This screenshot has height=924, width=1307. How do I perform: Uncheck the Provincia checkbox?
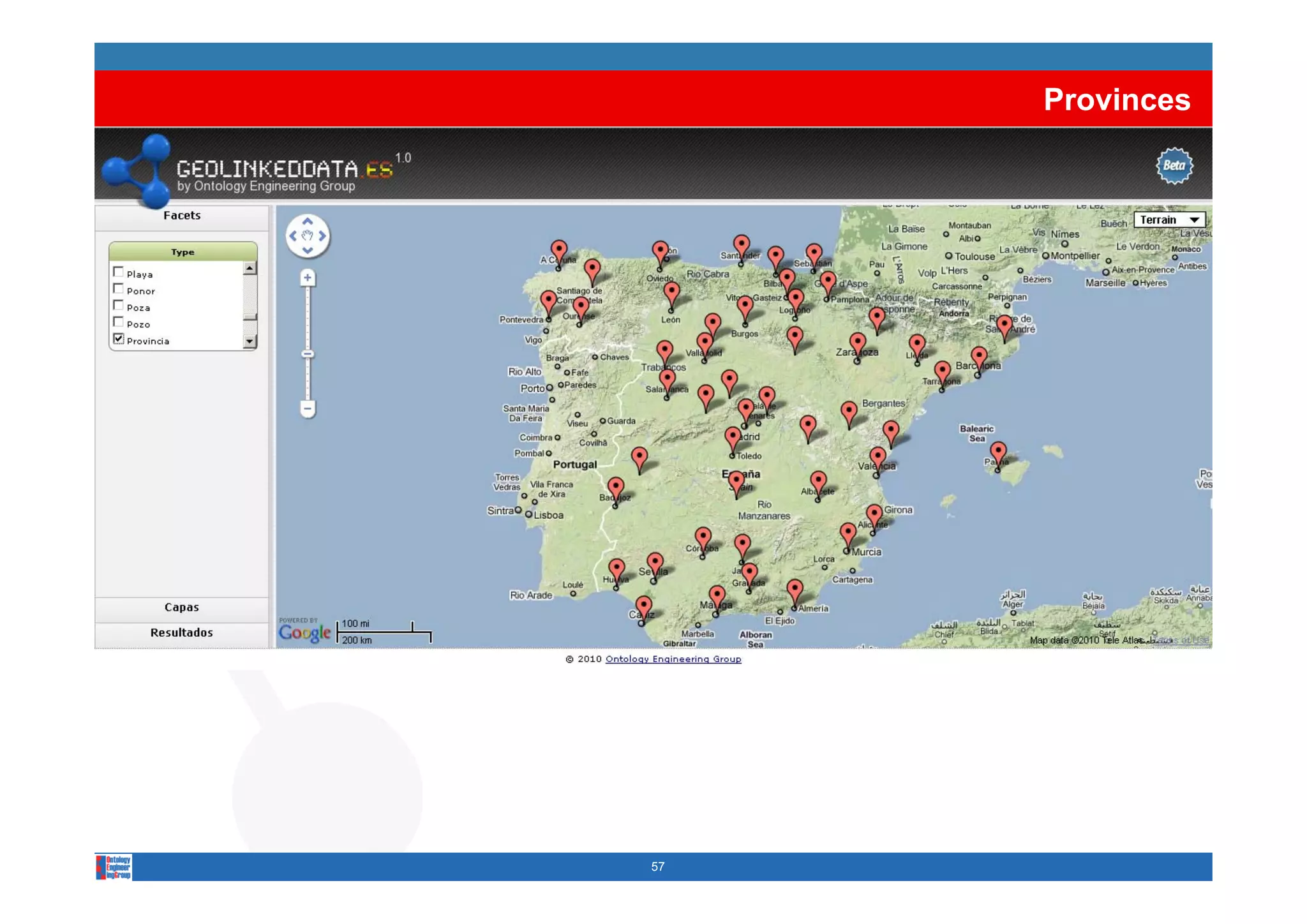[119, 339]
